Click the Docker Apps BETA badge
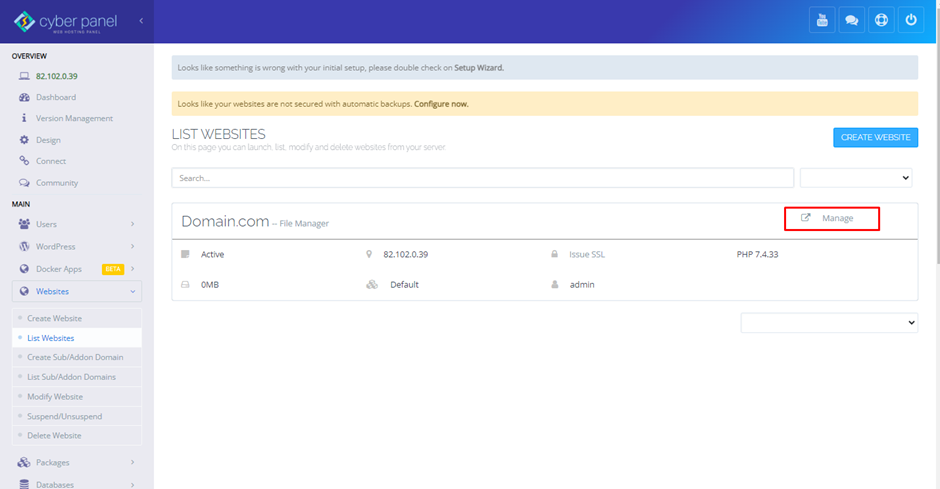Image resolution: width=940 pixels, height=489 pixels. [x=113, y=269]
